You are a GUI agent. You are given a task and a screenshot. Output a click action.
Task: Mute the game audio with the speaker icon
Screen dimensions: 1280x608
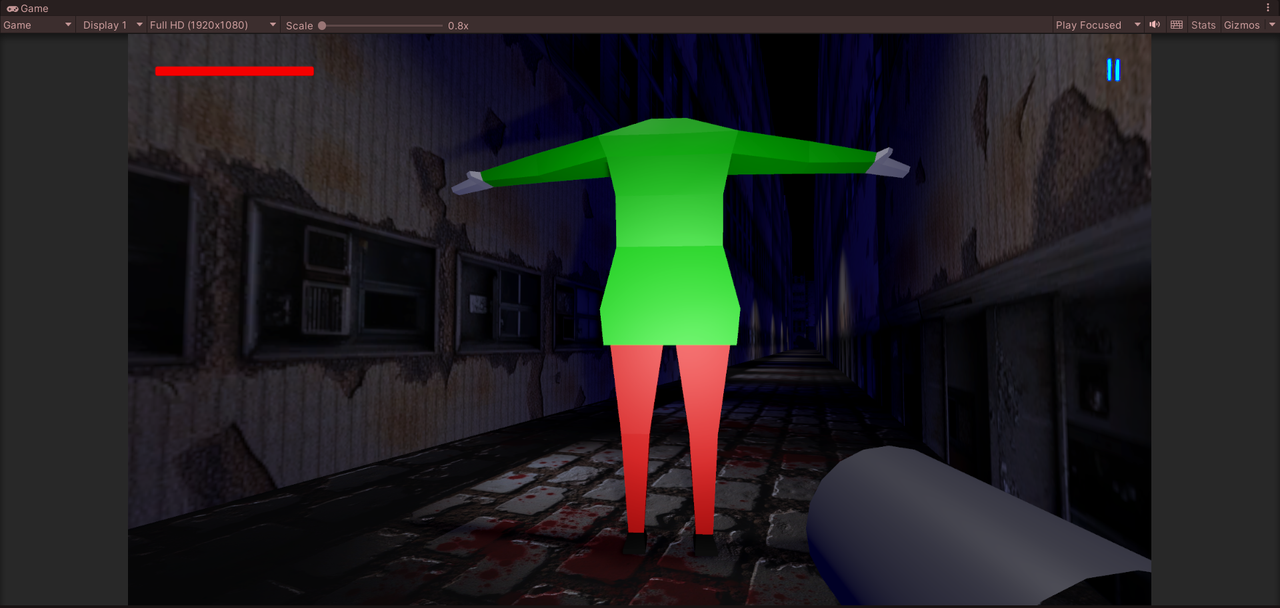pos(1154,25)
